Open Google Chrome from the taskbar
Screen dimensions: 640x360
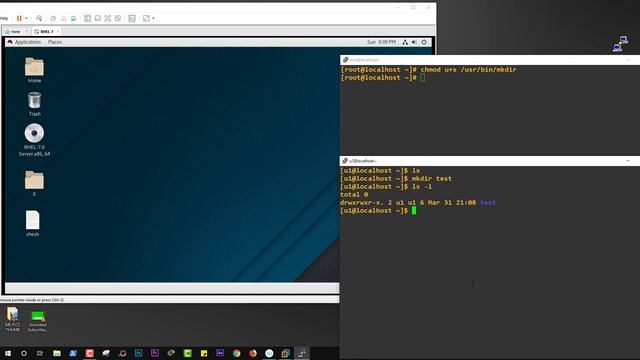pos(236,353)
